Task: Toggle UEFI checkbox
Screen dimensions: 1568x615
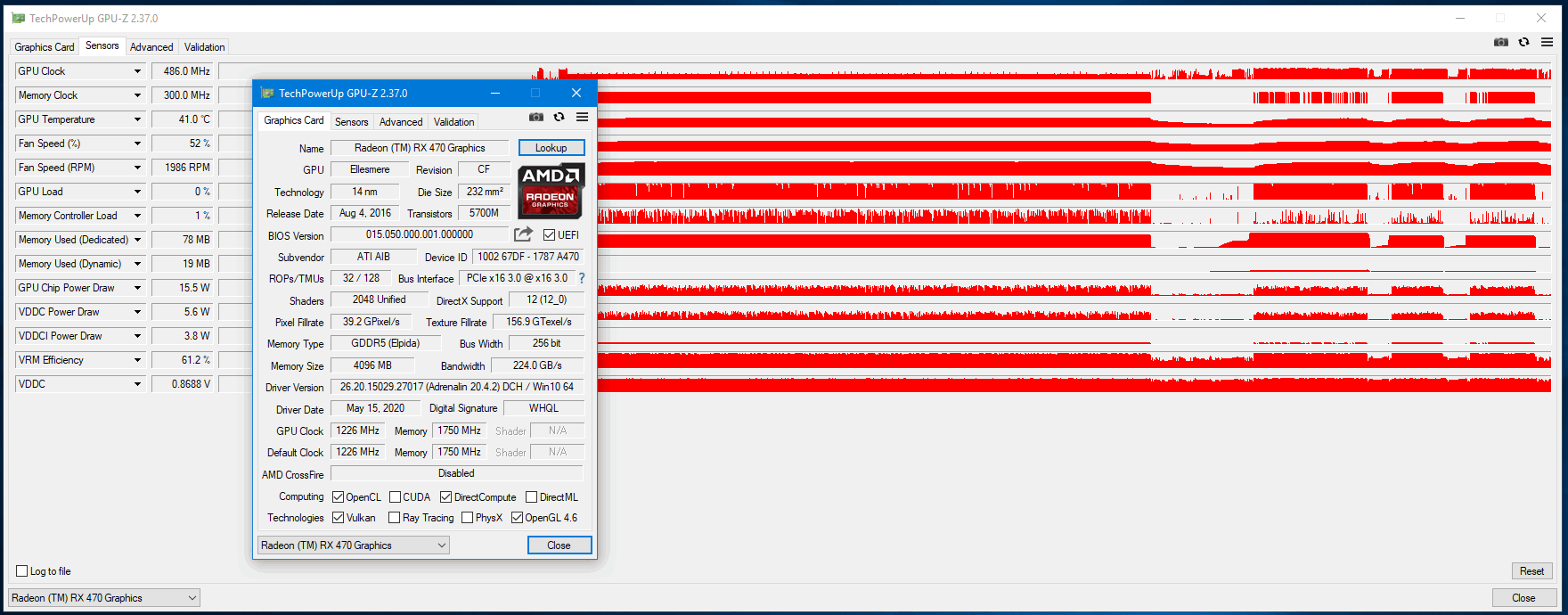Action: click(549, 235)
